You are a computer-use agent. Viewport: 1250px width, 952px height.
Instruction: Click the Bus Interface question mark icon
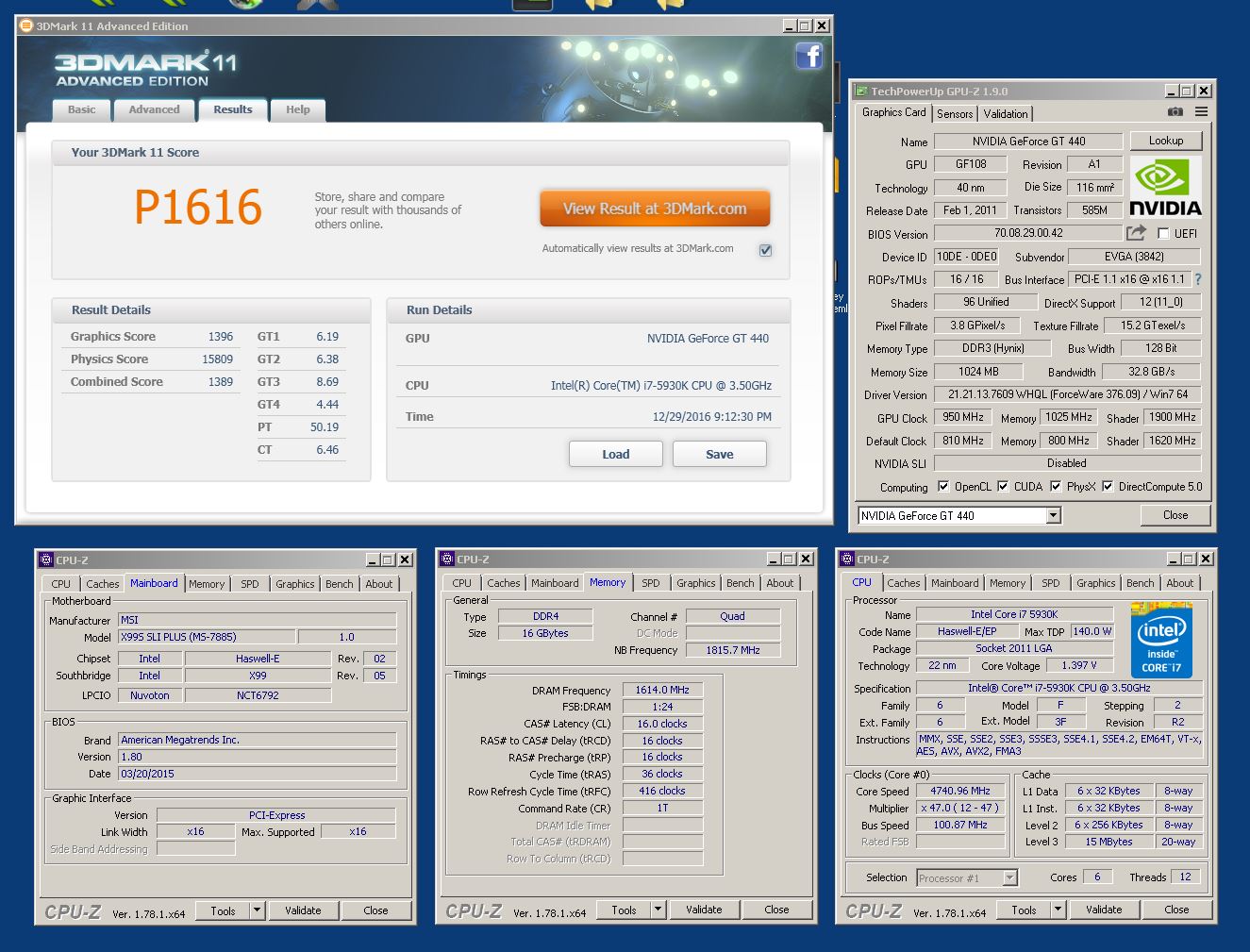pos(1198,279)
